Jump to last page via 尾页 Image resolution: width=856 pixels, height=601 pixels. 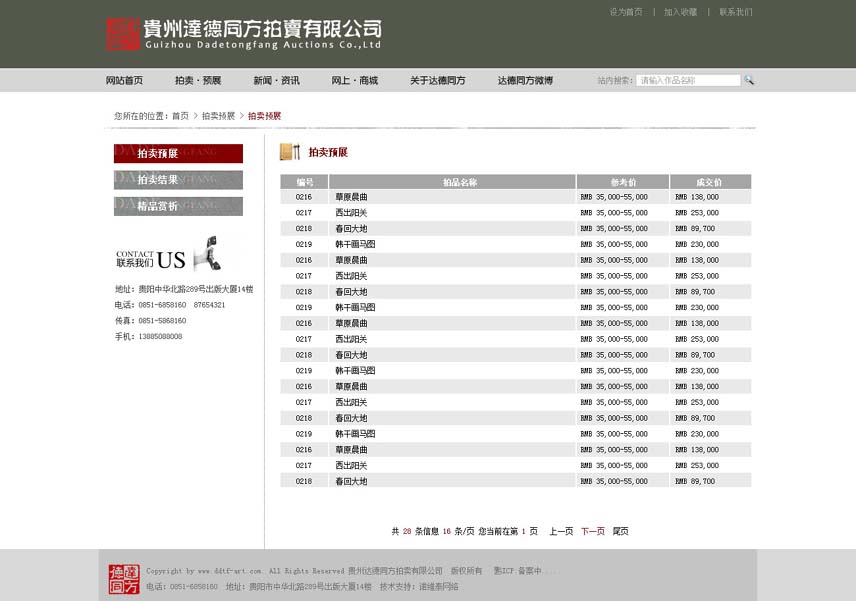tap(620, 531)
